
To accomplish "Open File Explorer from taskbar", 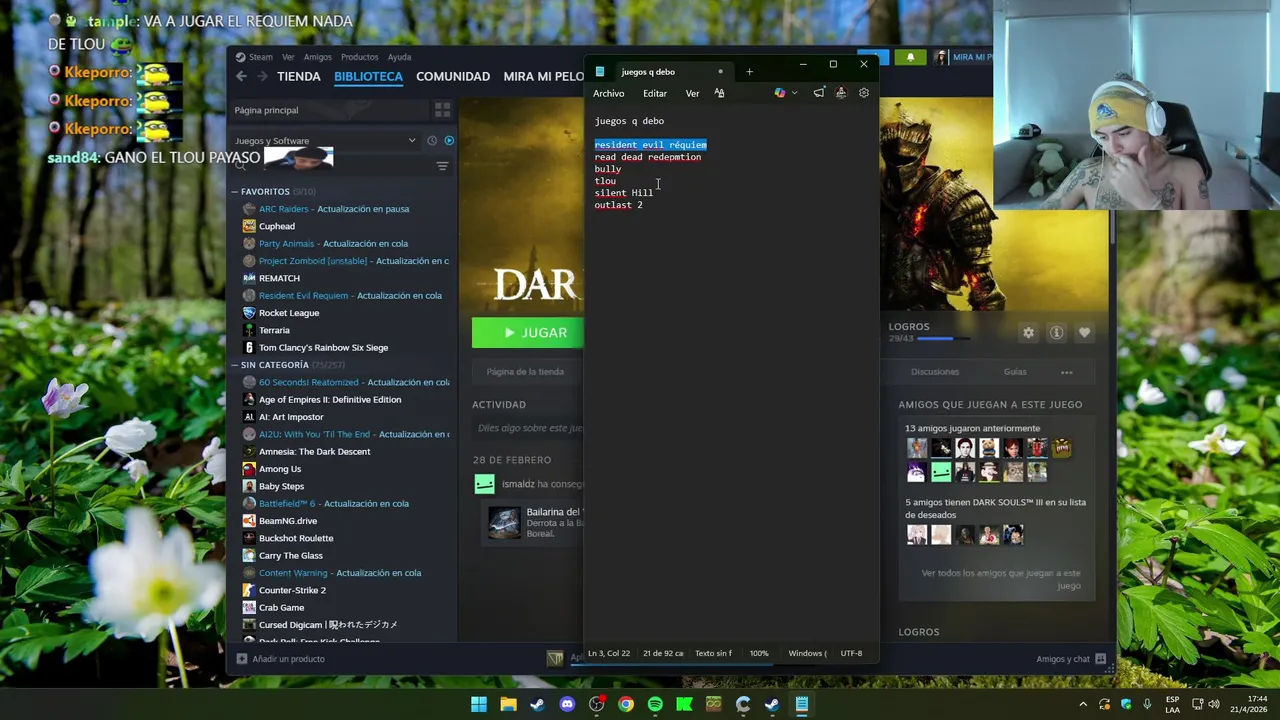I will [508, 704].
